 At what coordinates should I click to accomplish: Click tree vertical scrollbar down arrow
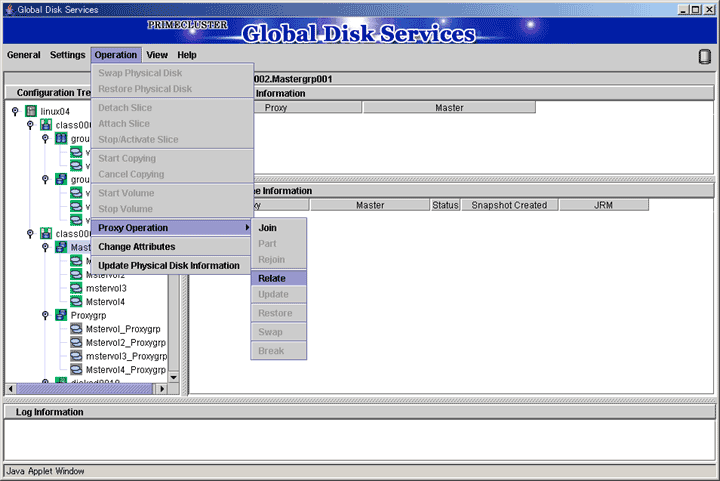(174, 377)
